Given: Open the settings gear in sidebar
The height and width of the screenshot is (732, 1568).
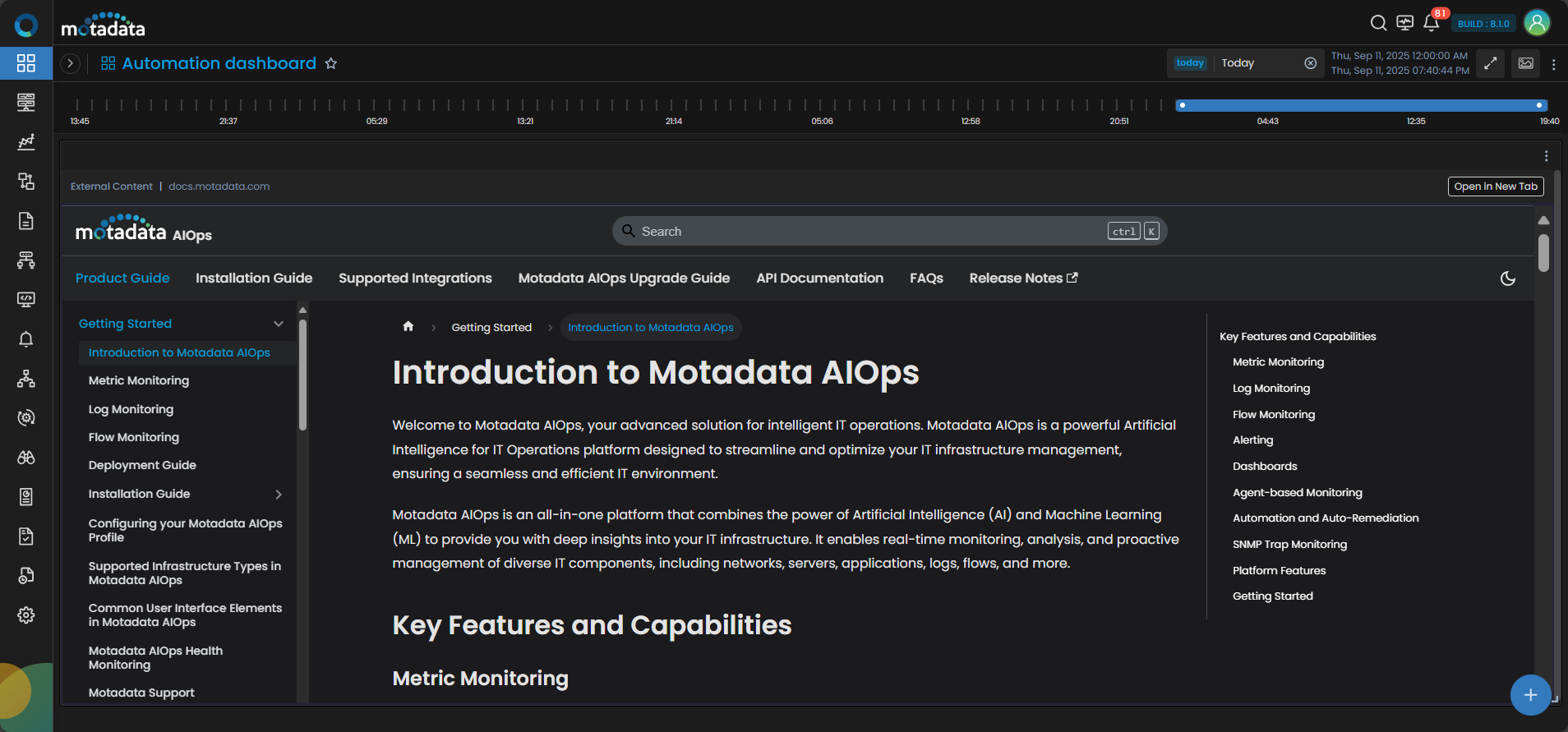Looking at the screenshot, I should point(26,615).
